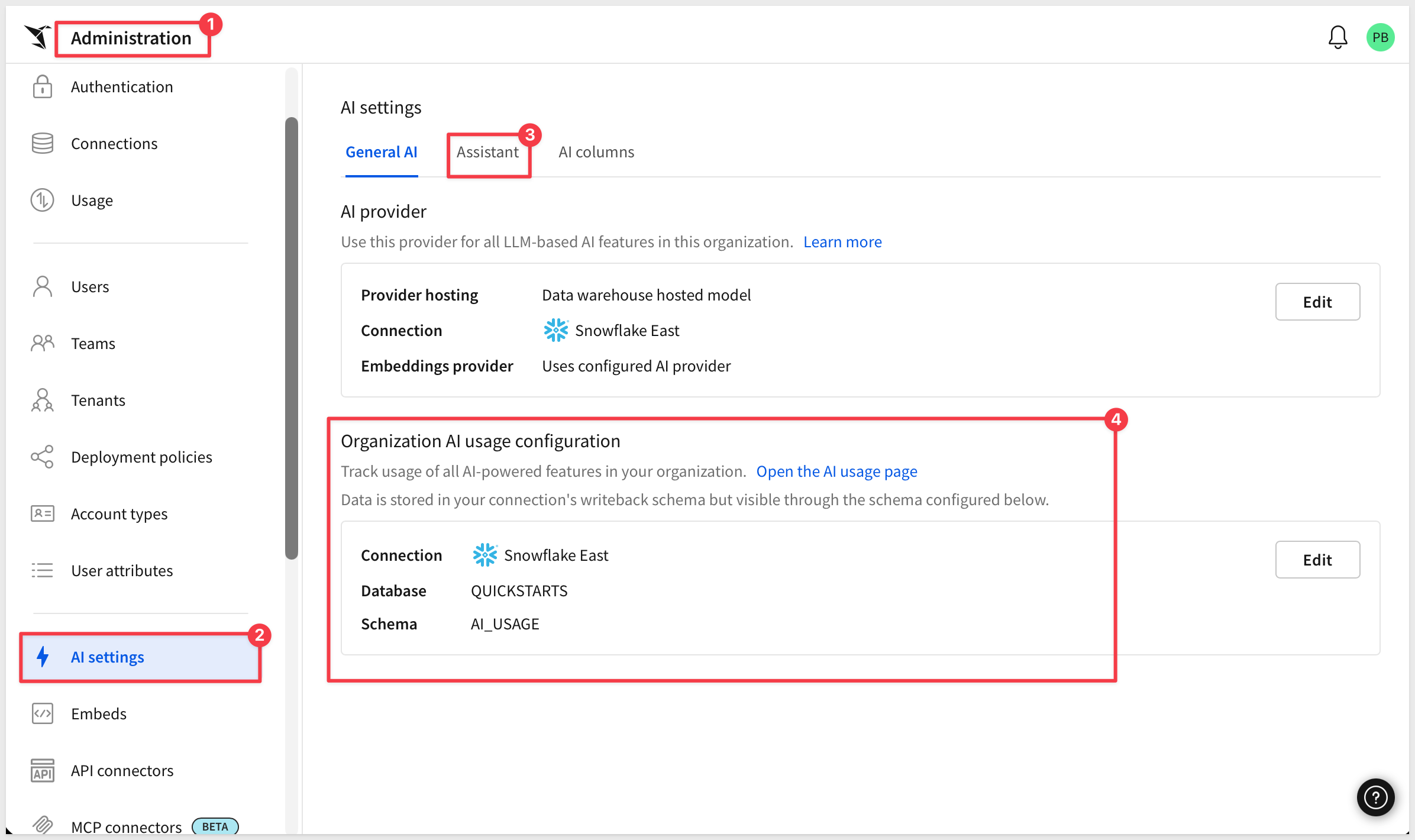Switch to the Assistant tab
The width and height of the screenshot is (1415, 840).
click(x=487, y=152)
